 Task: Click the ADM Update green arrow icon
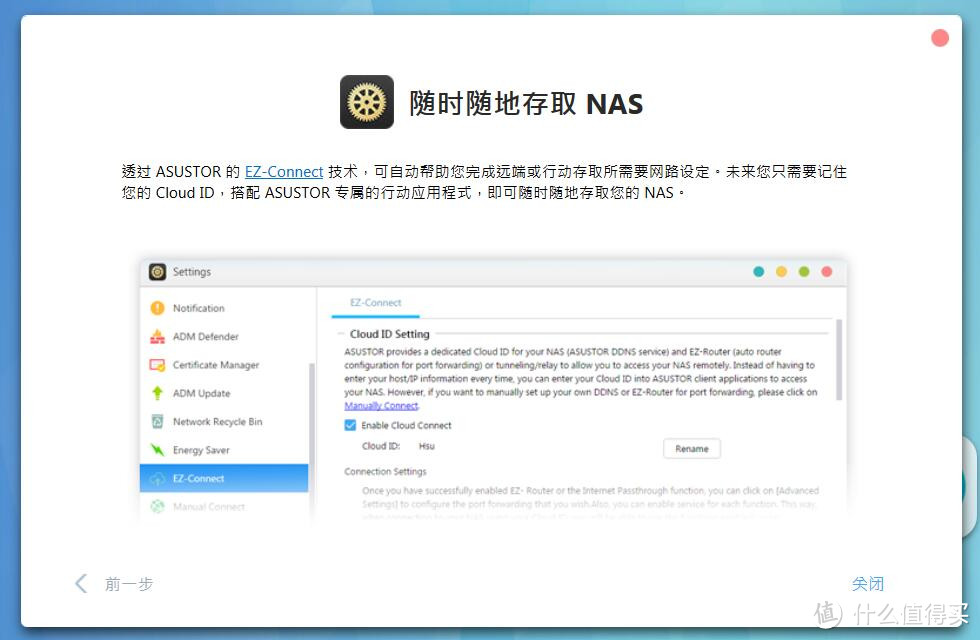click(158, 393)
